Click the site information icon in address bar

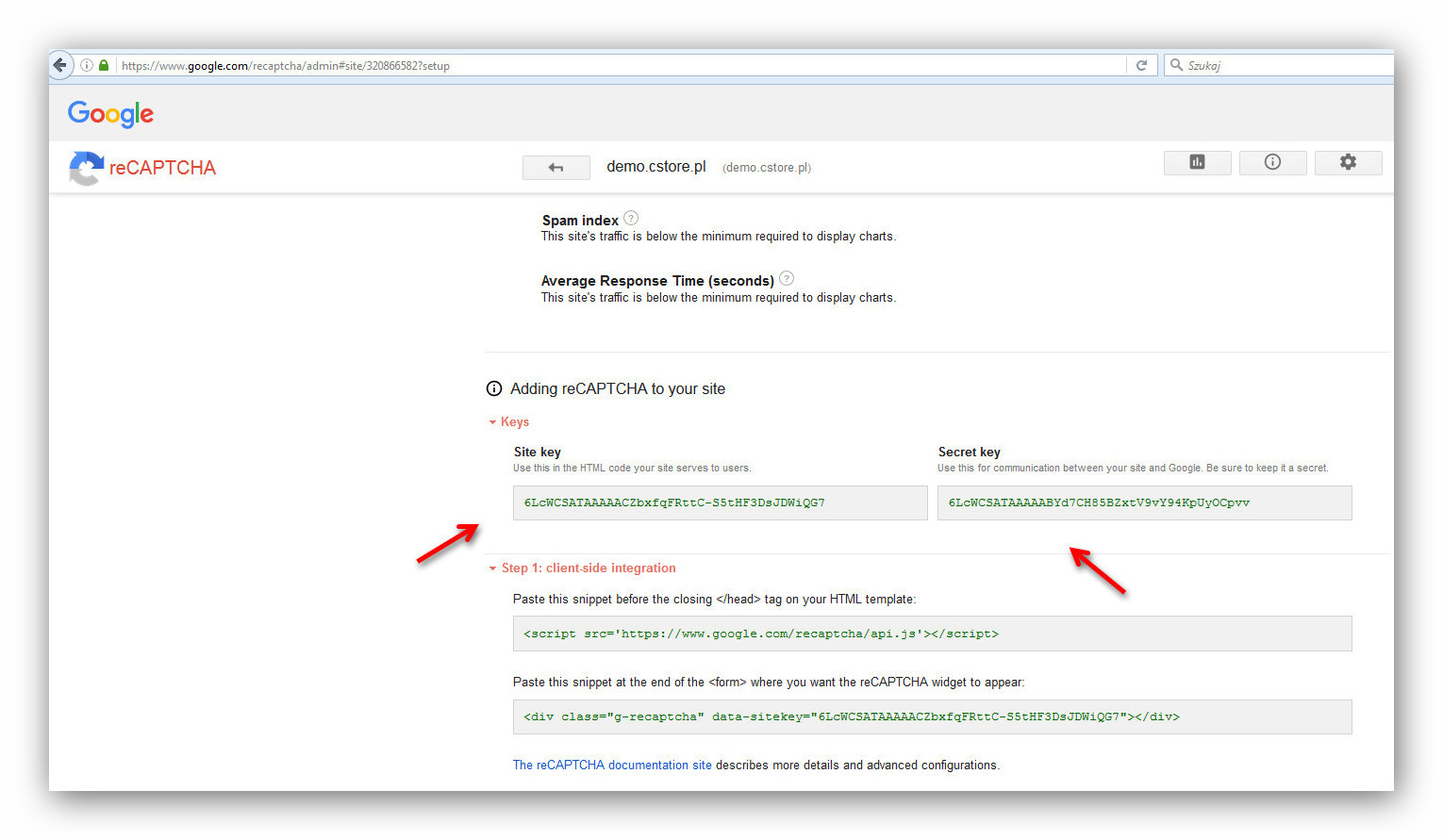pos(87,65)
